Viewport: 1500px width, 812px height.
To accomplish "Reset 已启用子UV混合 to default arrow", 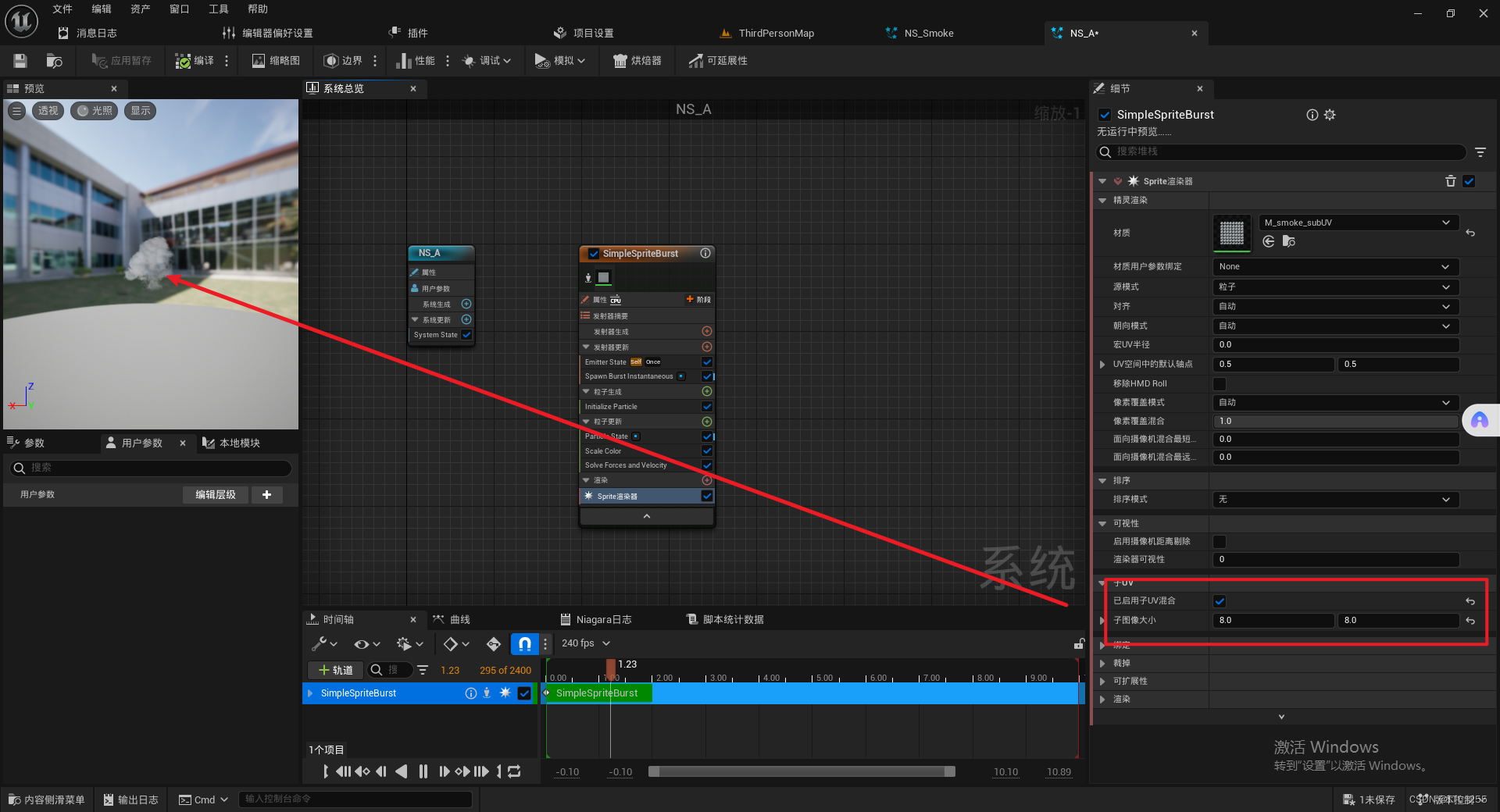I will coord(1470,601).
